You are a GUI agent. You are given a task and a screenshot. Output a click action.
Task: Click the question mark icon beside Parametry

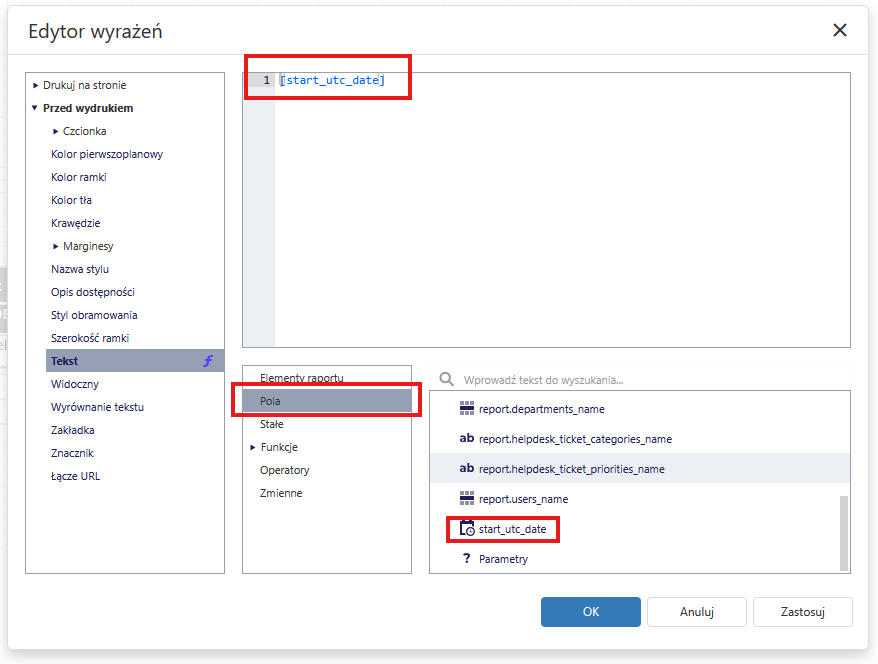pos(466,558)
